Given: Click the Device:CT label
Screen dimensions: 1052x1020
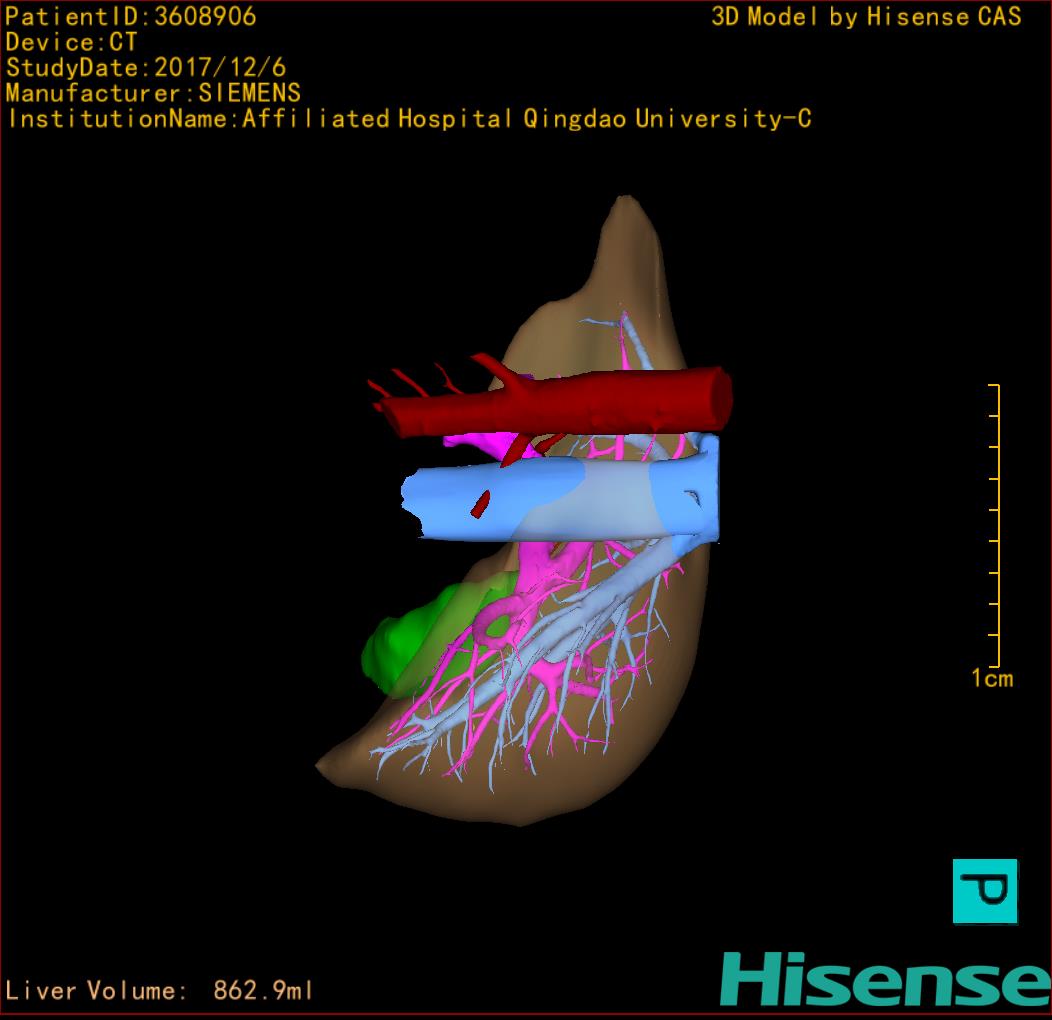Looking at the screenshot, I should 71,43.
